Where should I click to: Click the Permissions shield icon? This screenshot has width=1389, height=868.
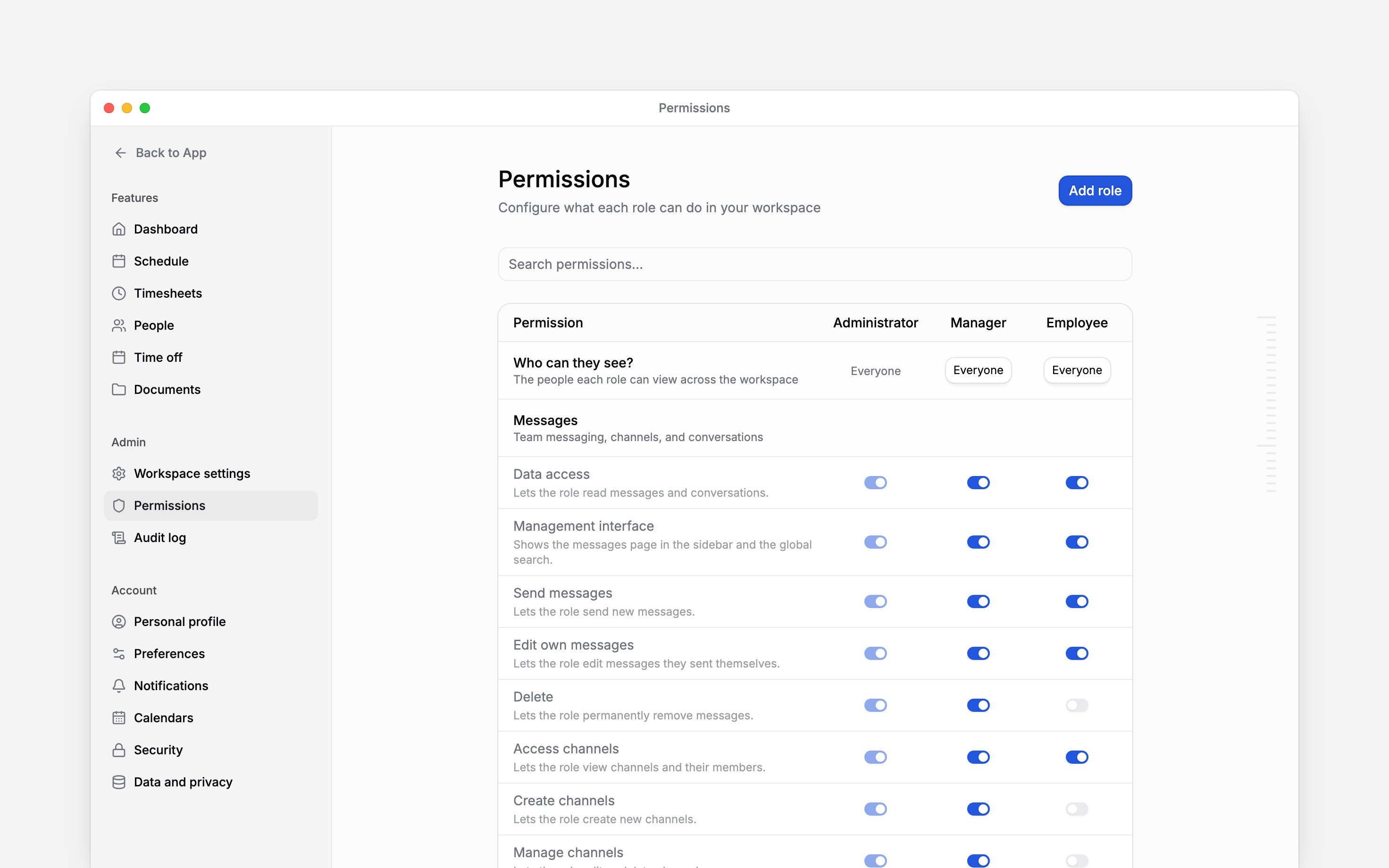[119, 506]
